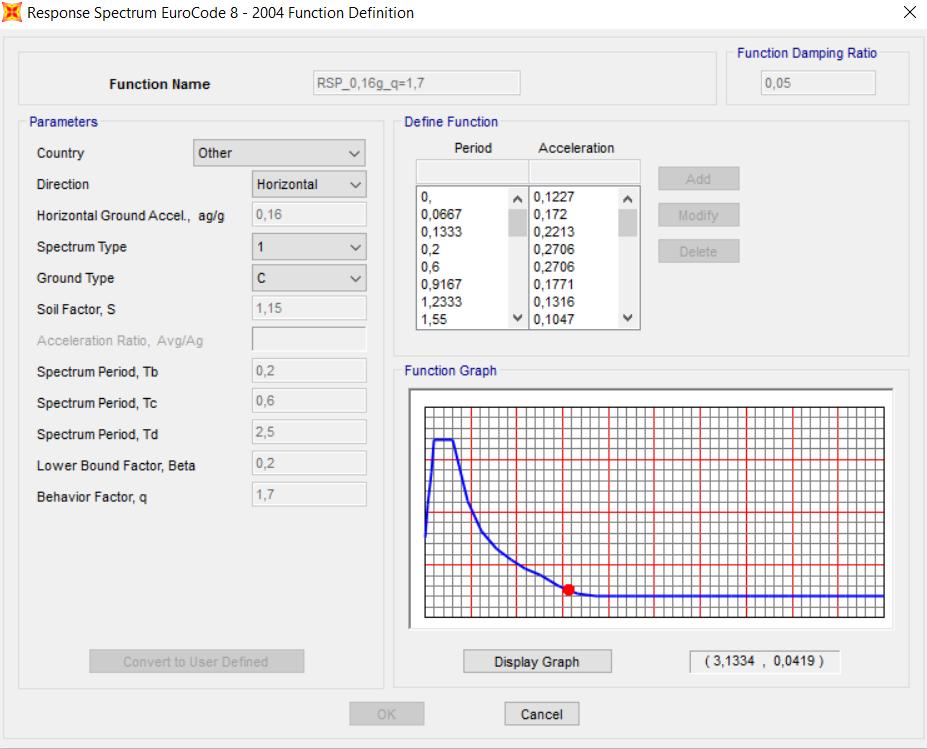Click the Function Name field
This screenshot has width=927, height=749.
[417, 83]
